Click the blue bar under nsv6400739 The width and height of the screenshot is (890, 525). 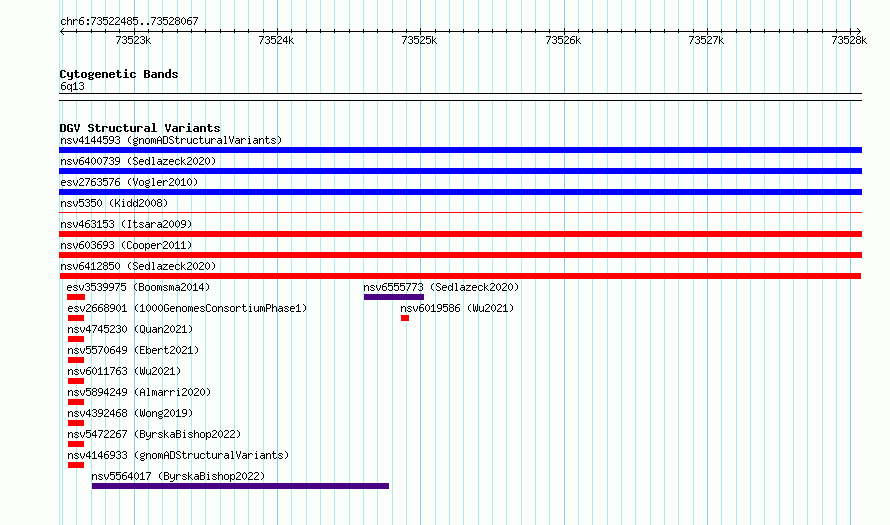pyautogui.click(x=460, y=171)
